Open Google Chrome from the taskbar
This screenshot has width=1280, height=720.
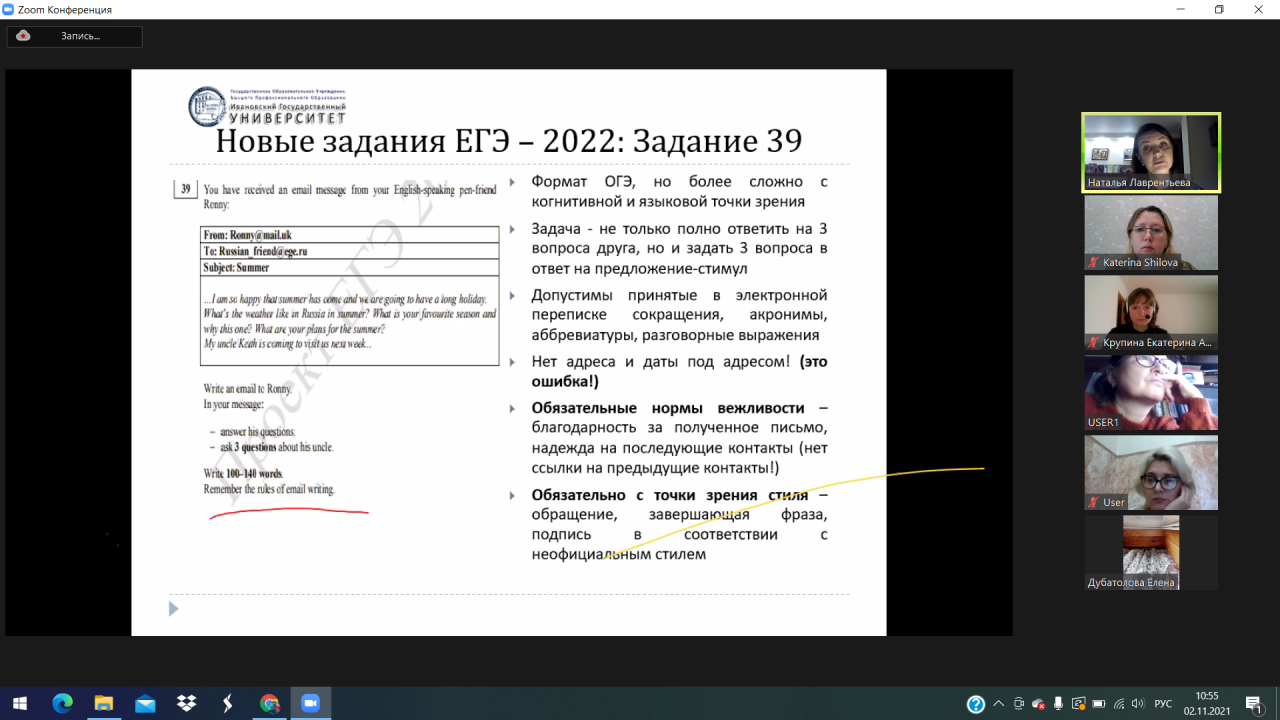[269, 704]
